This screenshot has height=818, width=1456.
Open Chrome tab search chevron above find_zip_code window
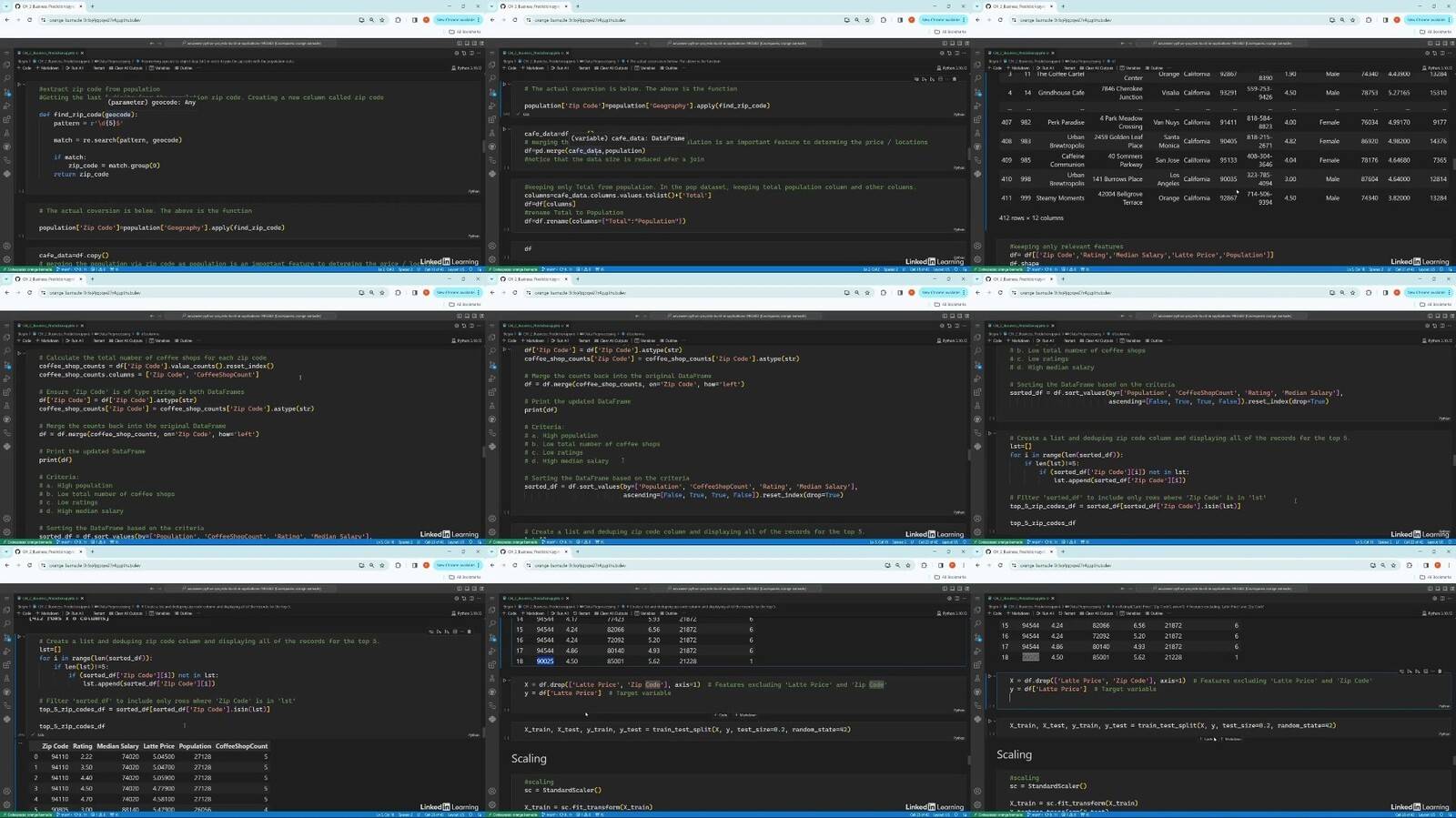coord(5,6)
